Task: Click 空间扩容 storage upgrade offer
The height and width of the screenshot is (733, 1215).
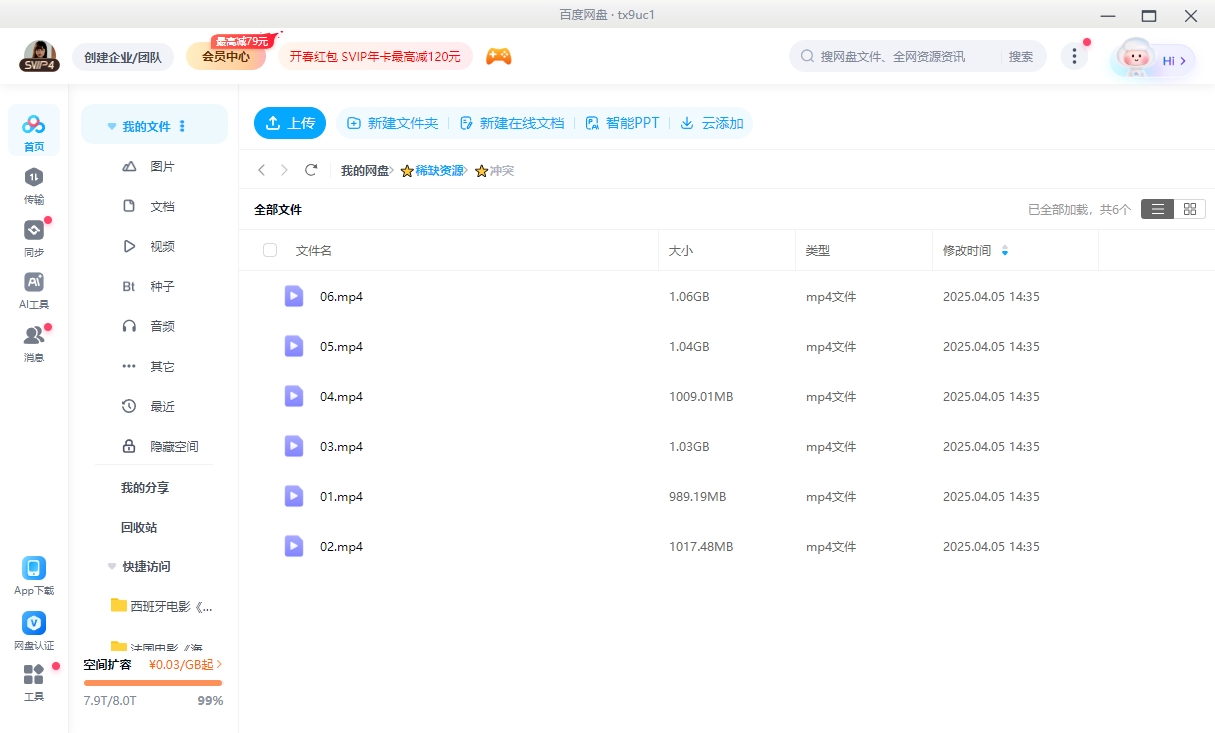Action: click(x=107, y=664)
